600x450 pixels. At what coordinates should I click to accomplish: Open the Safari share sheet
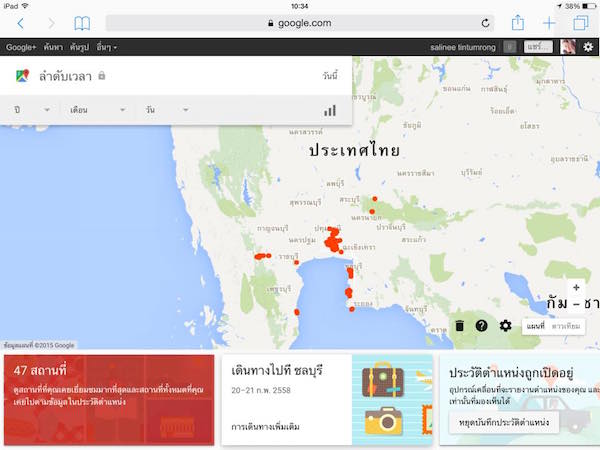tap(517, 22)
